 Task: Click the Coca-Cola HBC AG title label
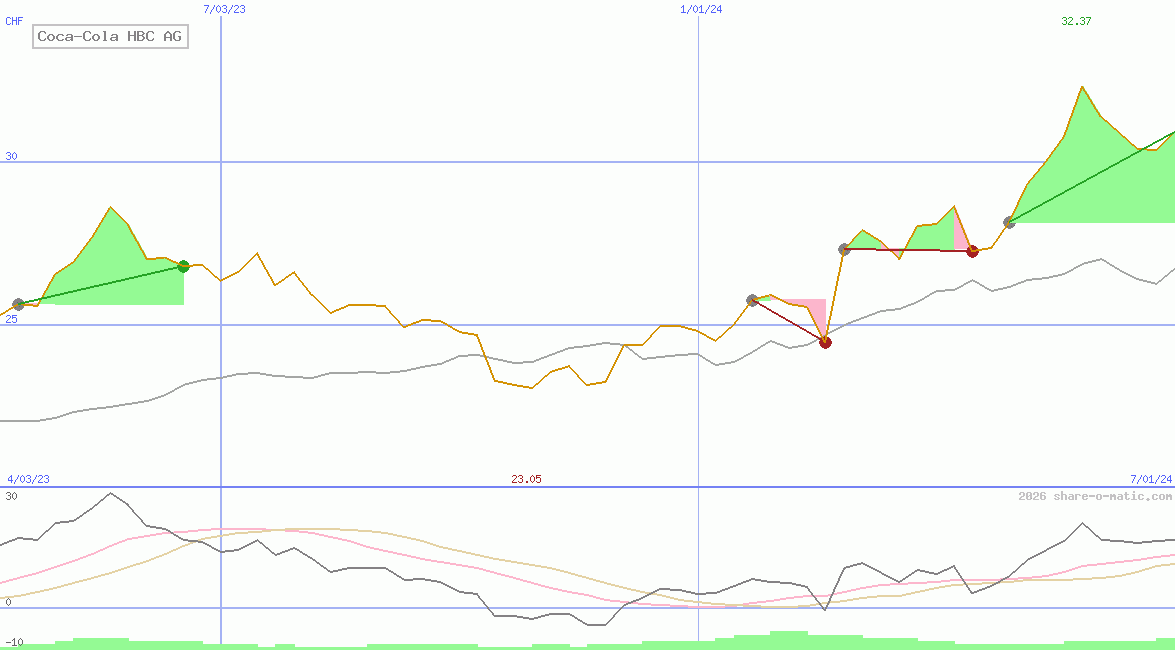pos(110,37)
